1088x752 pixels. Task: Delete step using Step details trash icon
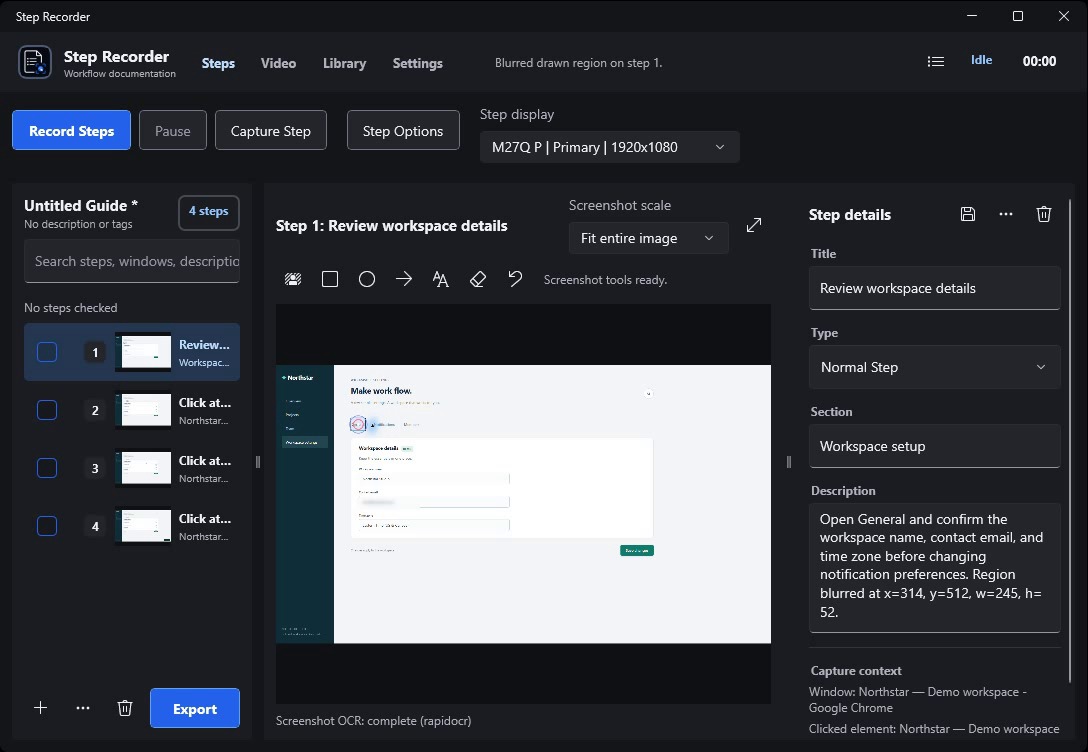pyautogui.click(x=1044, y=214)
